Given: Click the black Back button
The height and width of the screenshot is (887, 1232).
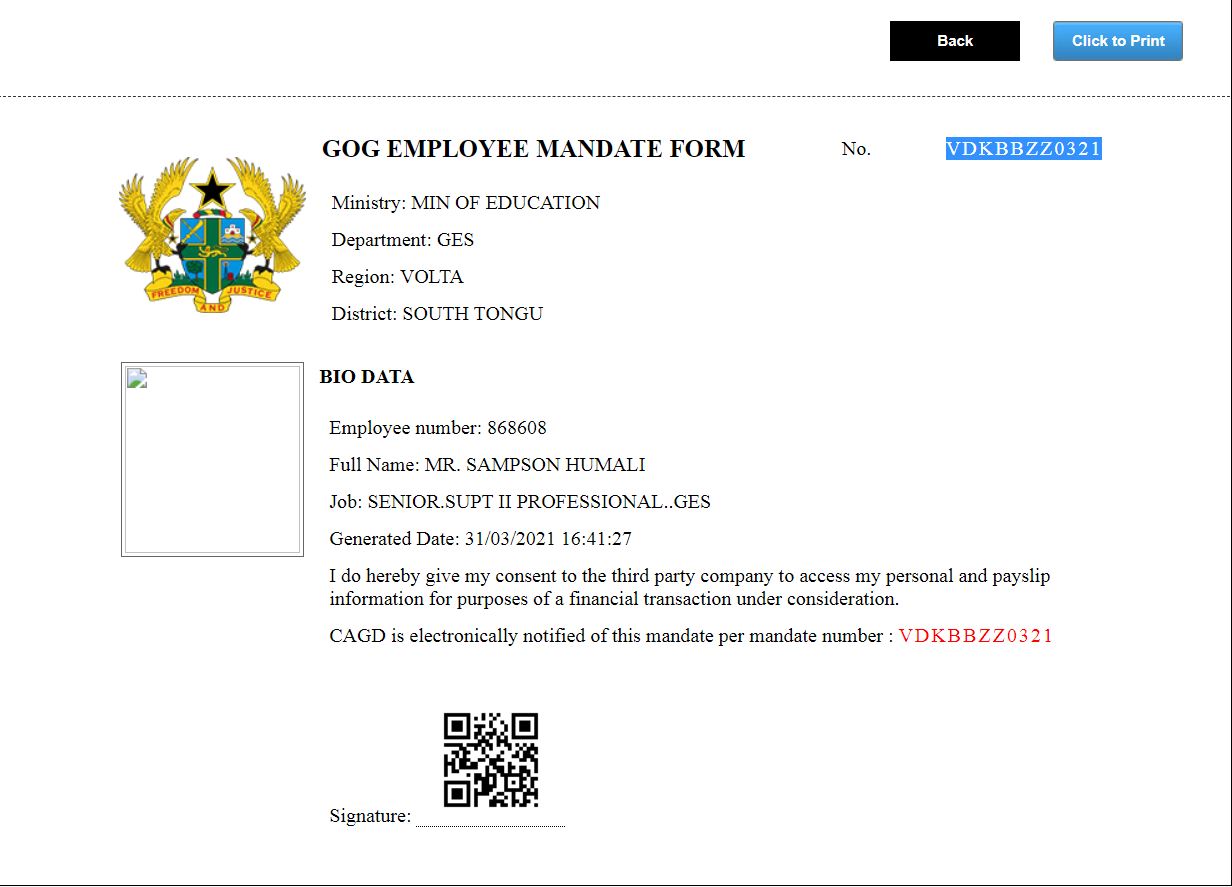Looking at the screenshot, I should point(954,41).
